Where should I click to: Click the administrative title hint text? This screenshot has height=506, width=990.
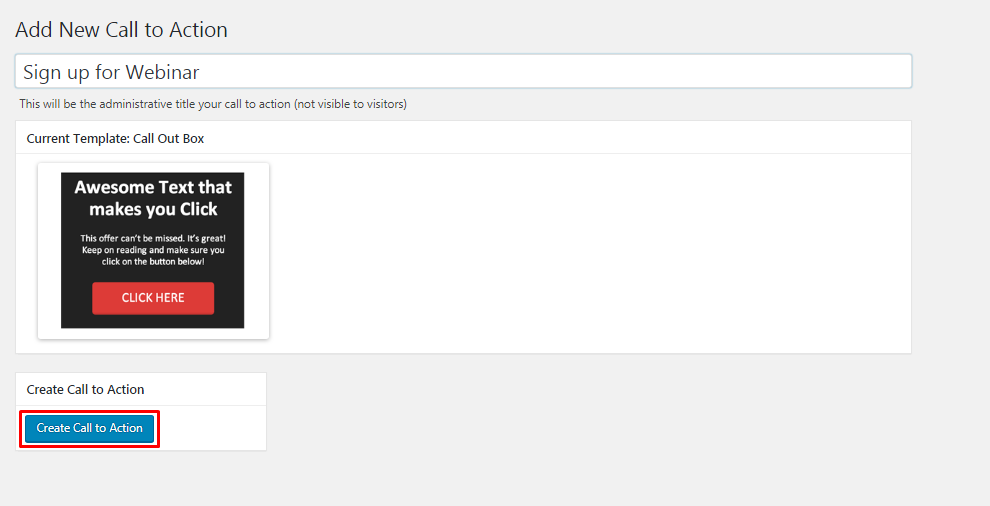click(x=213, y=104)
